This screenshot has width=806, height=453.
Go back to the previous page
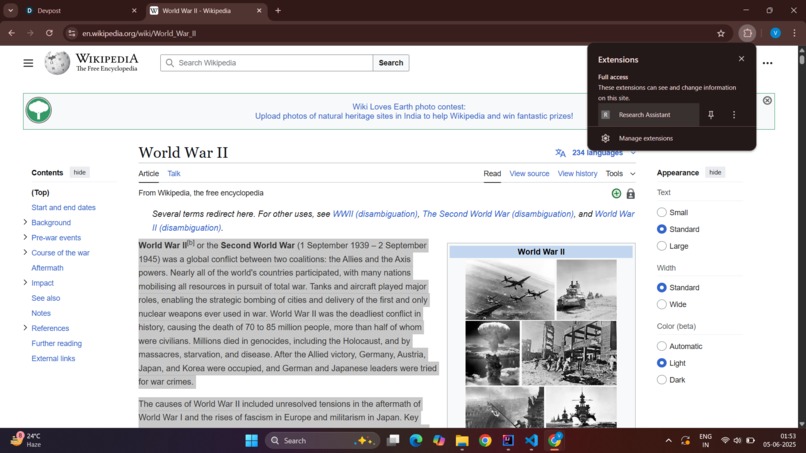11,33
